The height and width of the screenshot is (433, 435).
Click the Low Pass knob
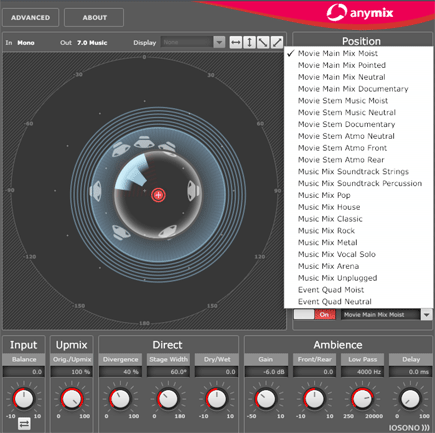pos(362,398)
